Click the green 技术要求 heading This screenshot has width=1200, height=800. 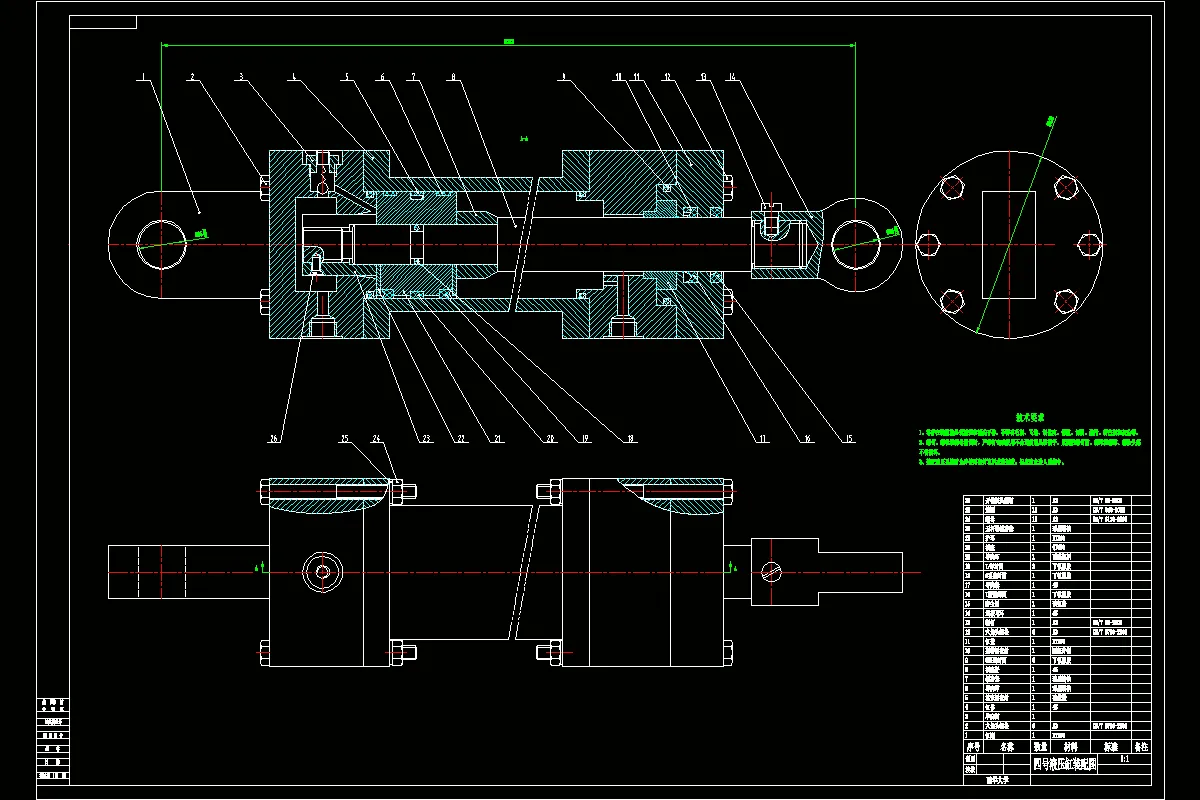point(1030,416)
